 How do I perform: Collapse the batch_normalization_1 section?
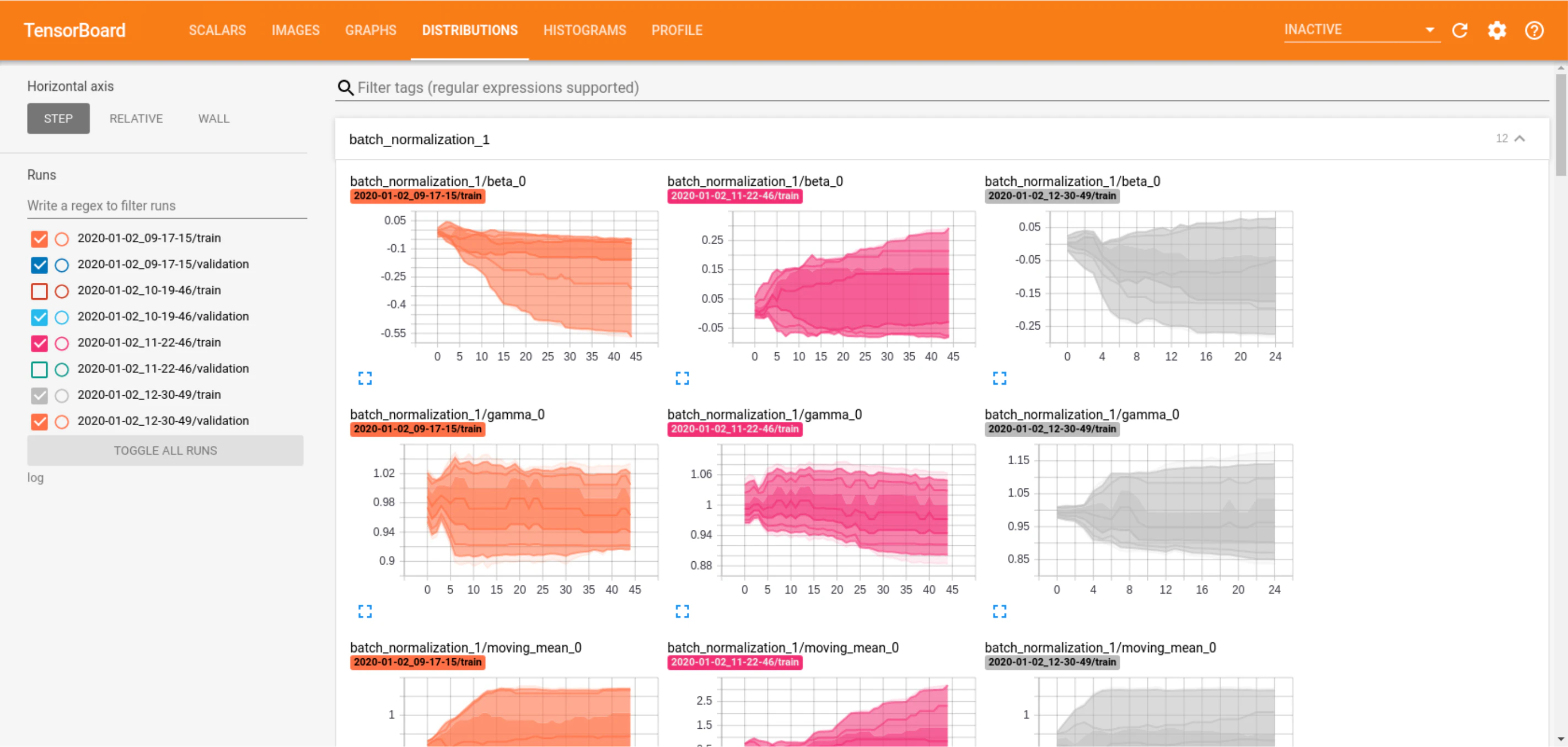[1519, 139]
